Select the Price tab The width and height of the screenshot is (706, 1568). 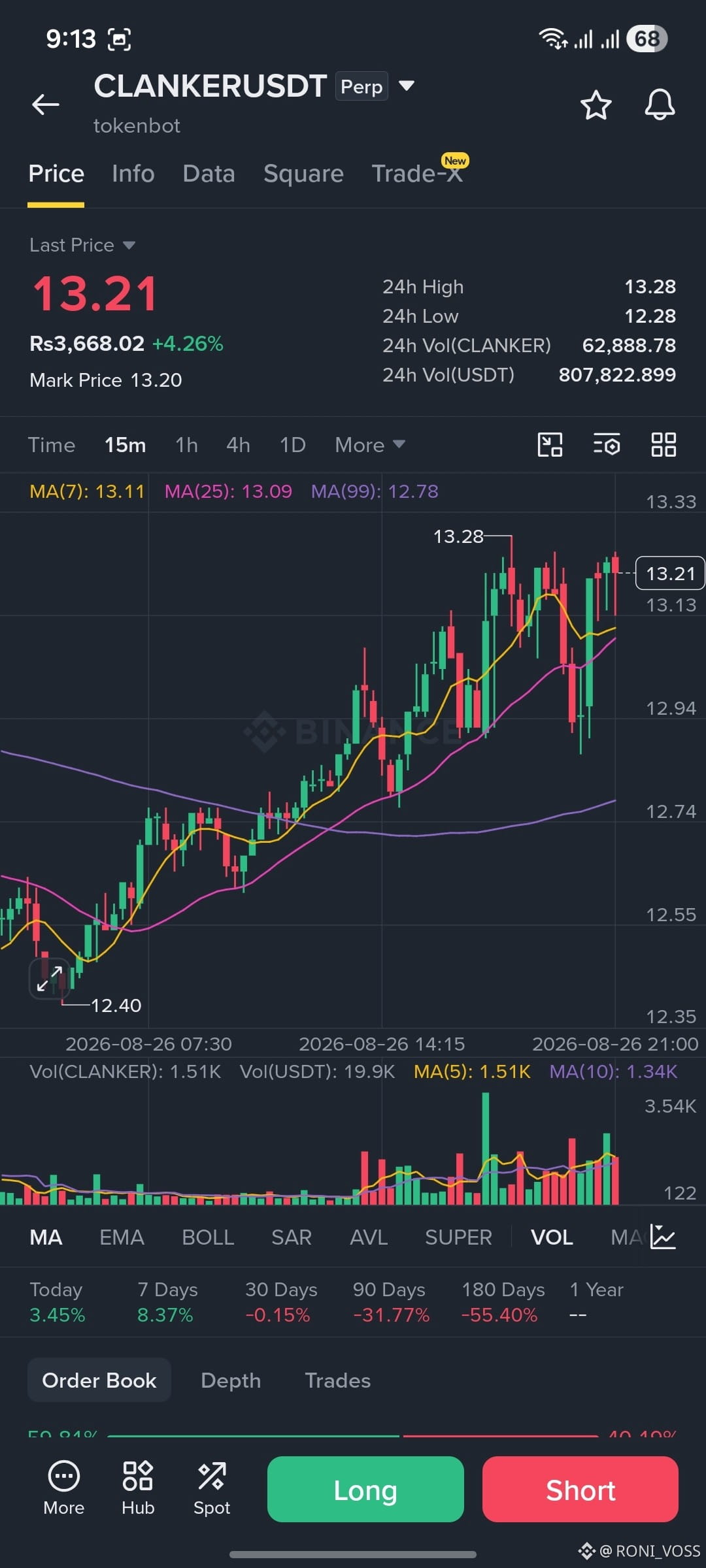coord(56,174)
